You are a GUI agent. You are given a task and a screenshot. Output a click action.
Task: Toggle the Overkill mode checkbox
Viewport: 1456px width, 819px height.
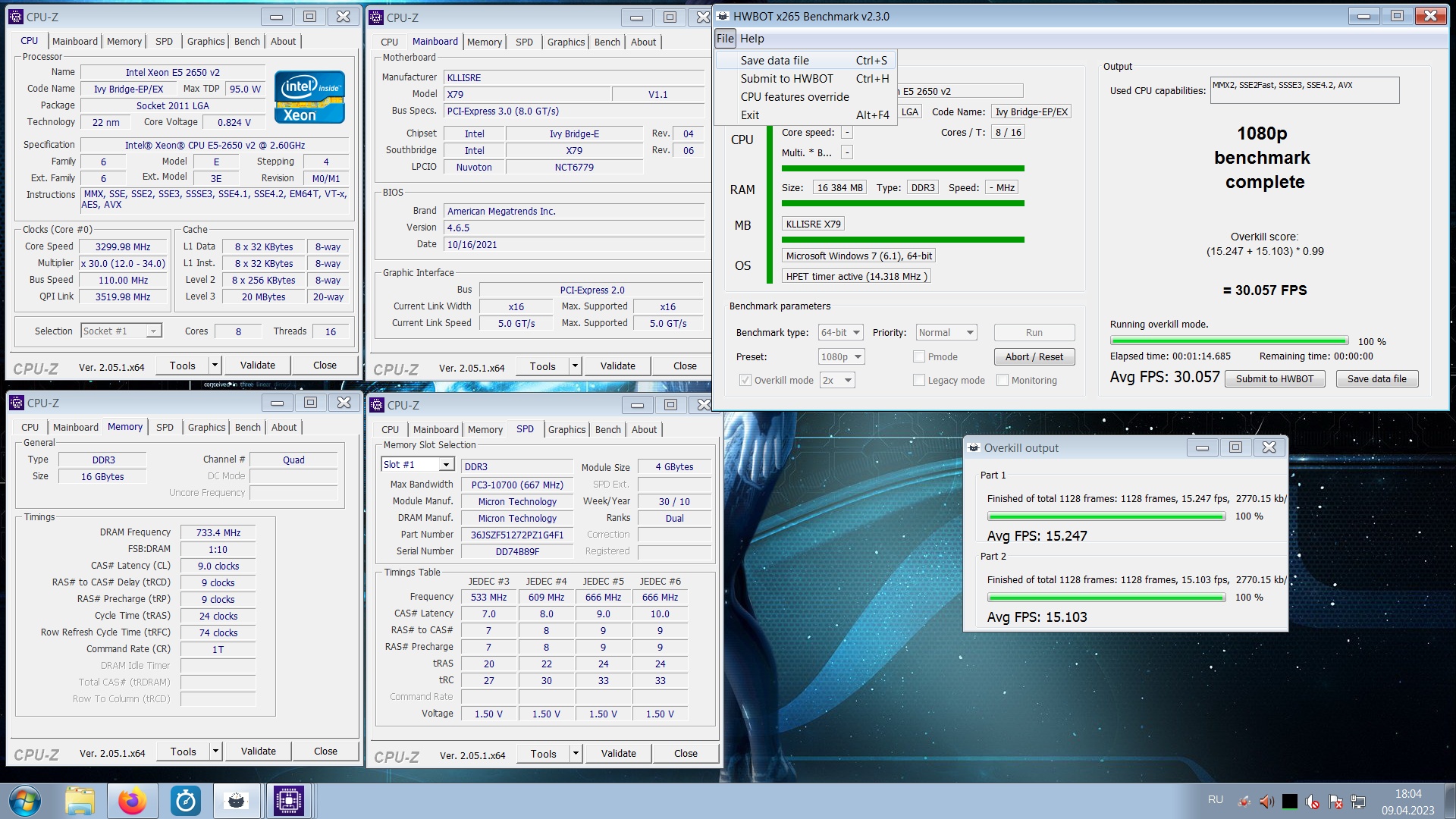(745, 380)
